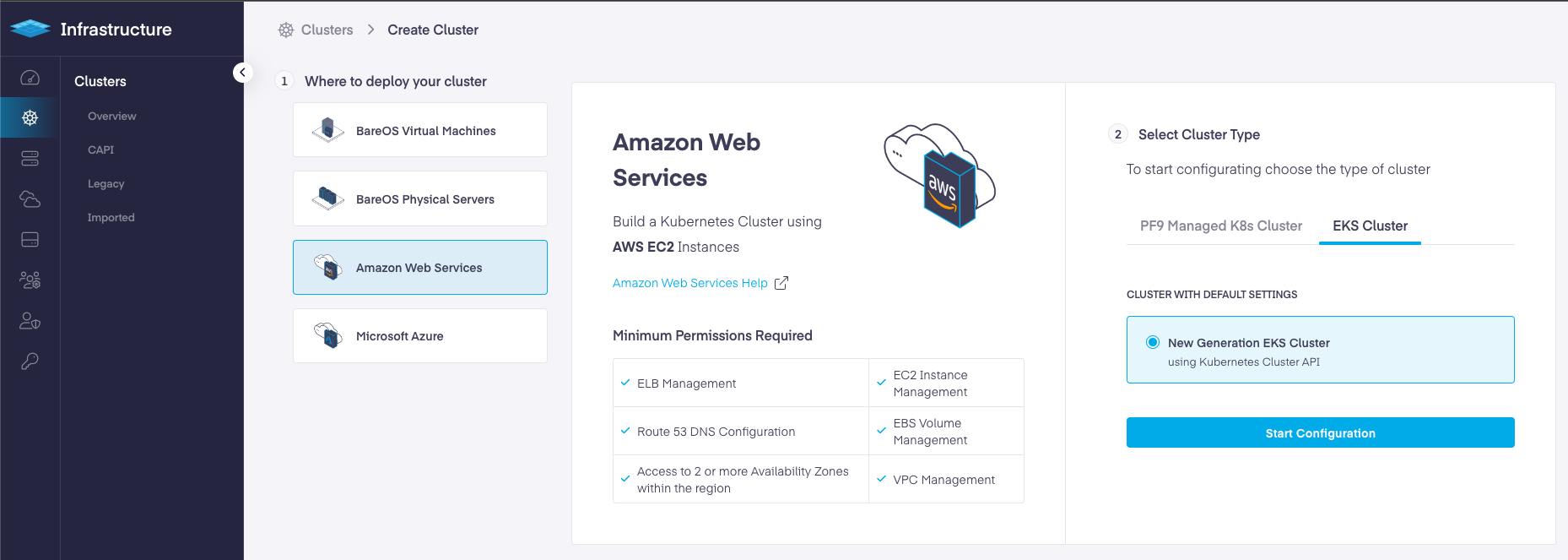
Task: Switch to PF9 Managed K8s Cluster tab
Action: point(1220,226)
